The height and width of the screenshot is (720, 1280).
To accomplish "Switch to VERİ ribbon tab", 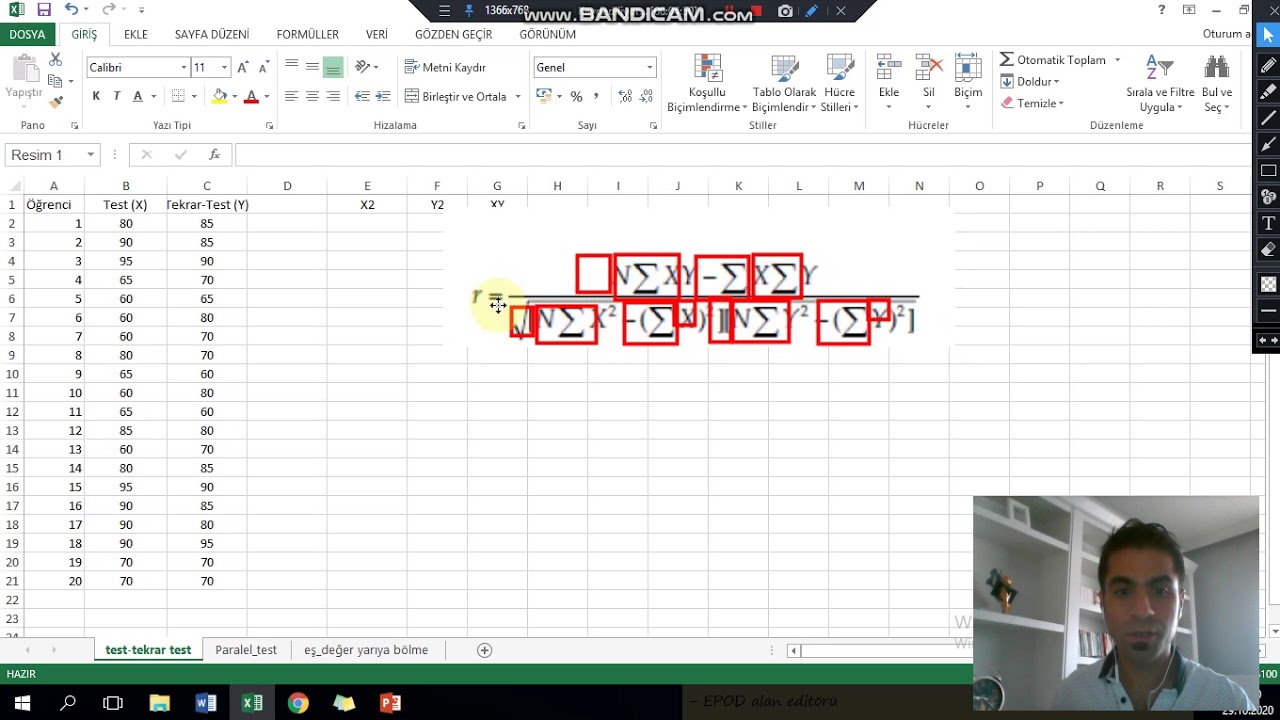I will tap(377, 34).
